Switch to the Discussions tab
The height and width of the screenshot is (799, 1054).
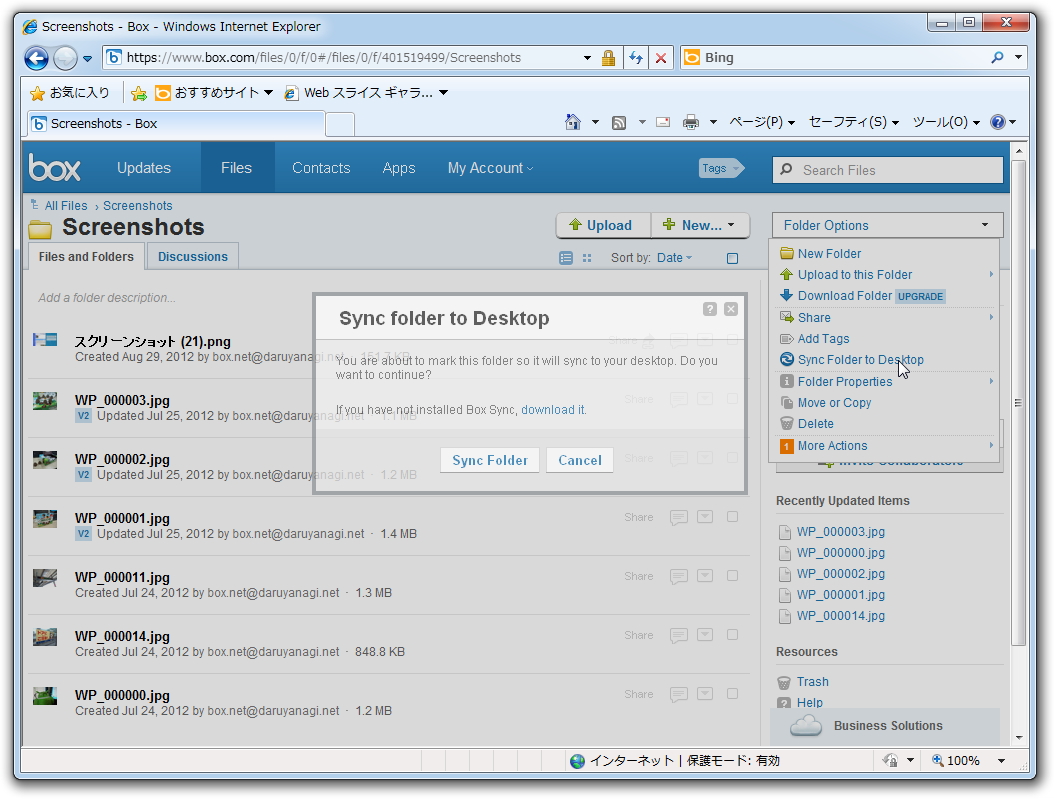(192, 256)
